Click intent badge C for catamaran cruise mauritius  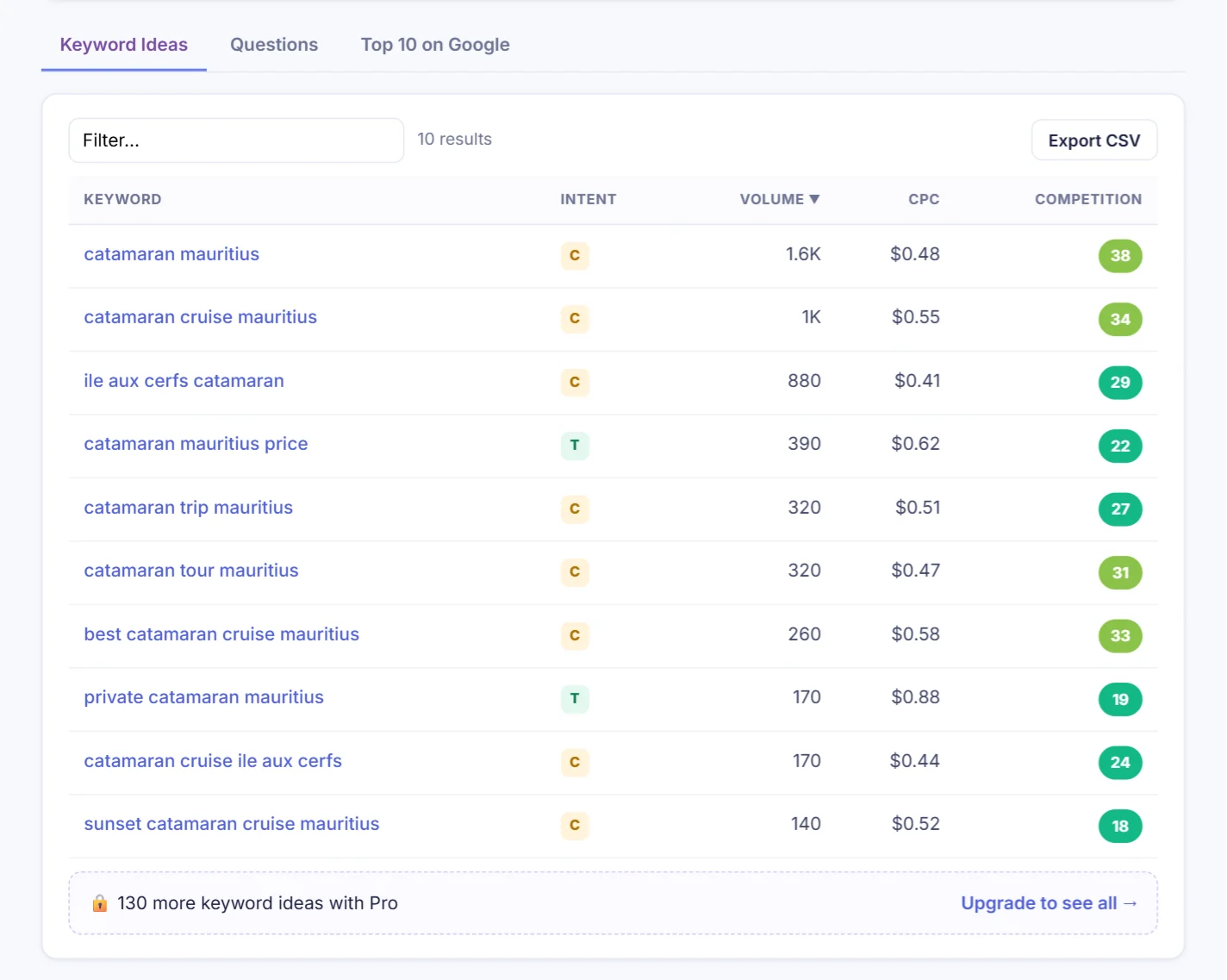click(575, 318)
